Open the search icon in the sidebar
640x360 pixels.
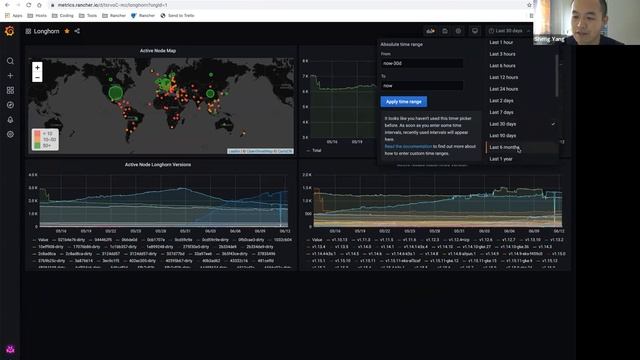(x=10, y=61)
